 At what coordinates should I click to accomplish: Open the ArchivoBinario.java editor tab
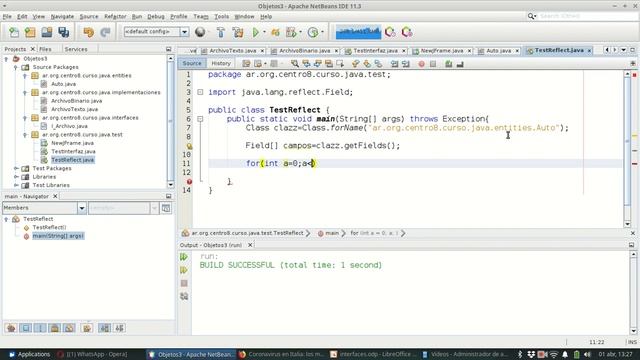[x=304, y=51]
